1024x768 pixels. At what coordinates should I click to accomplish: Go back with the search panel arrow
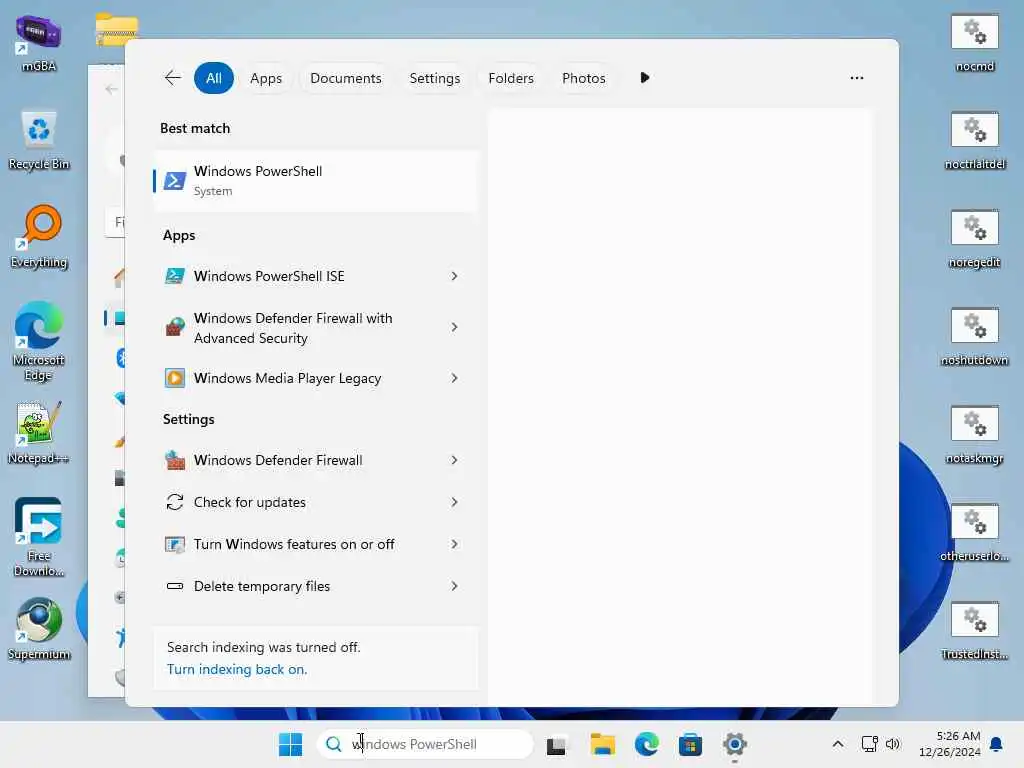click(172, 78)
